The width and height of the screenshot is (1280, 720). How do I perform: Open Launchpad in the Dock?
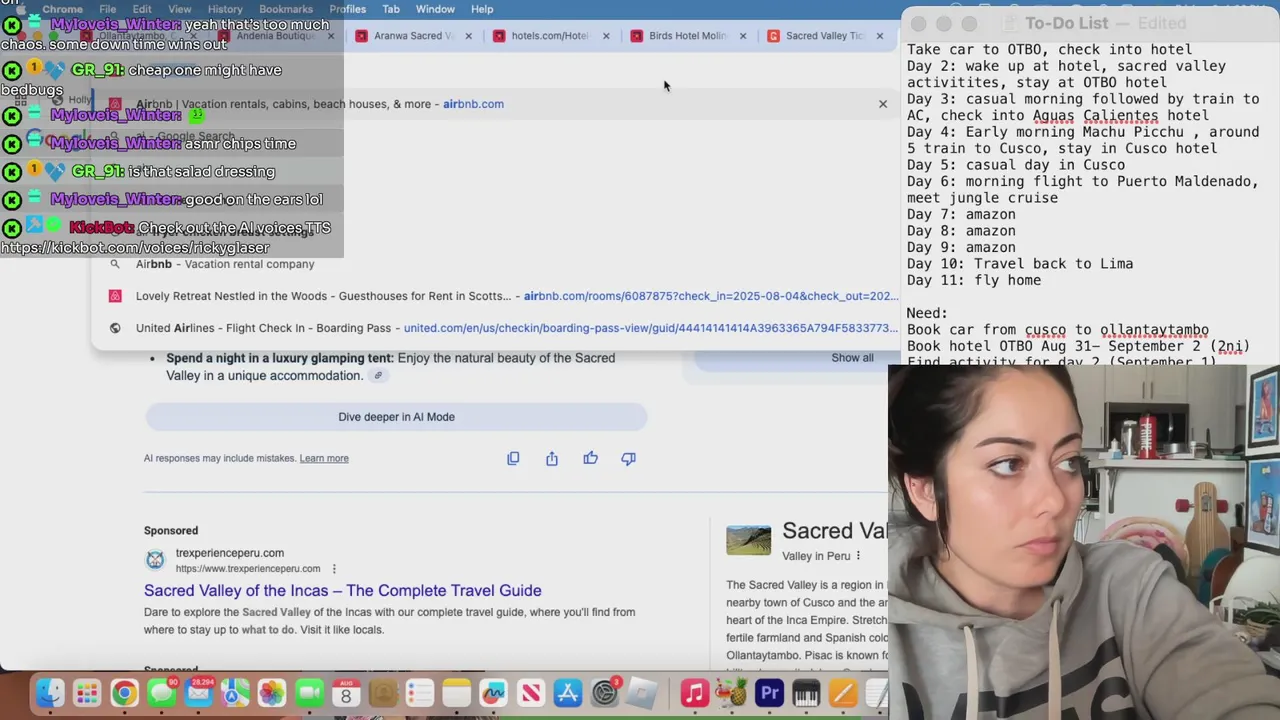tap(87, 693)
